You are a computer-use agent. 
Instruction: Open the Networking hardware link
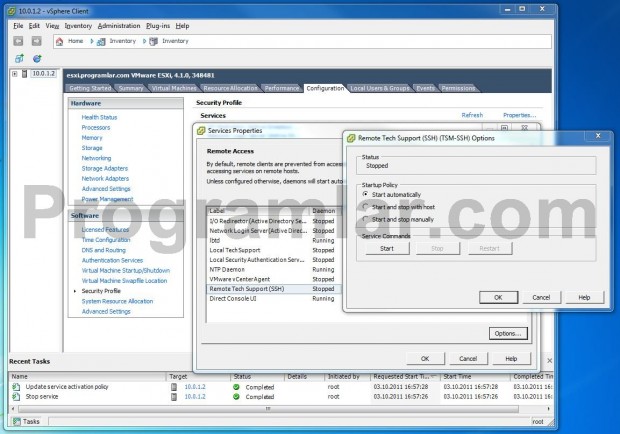click(96, 158)
